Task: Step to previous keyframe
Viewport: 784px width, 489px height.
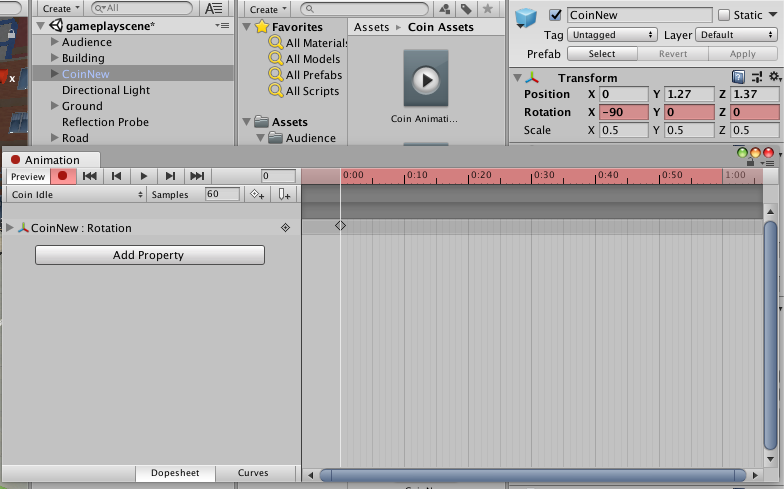Action: 116,176
